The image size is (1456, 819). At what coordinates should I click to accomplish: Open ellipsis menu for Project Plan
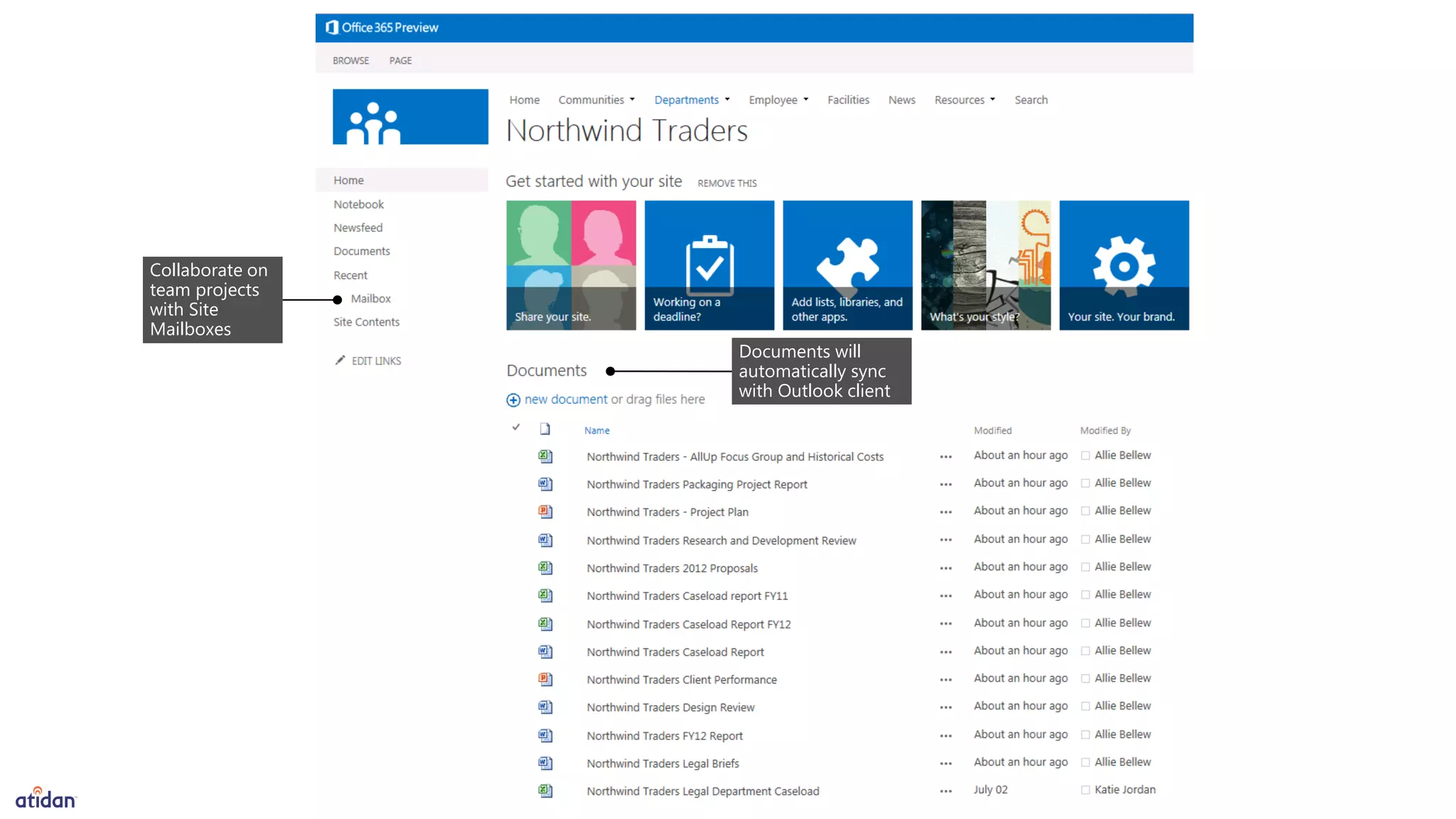click(946, 513)
